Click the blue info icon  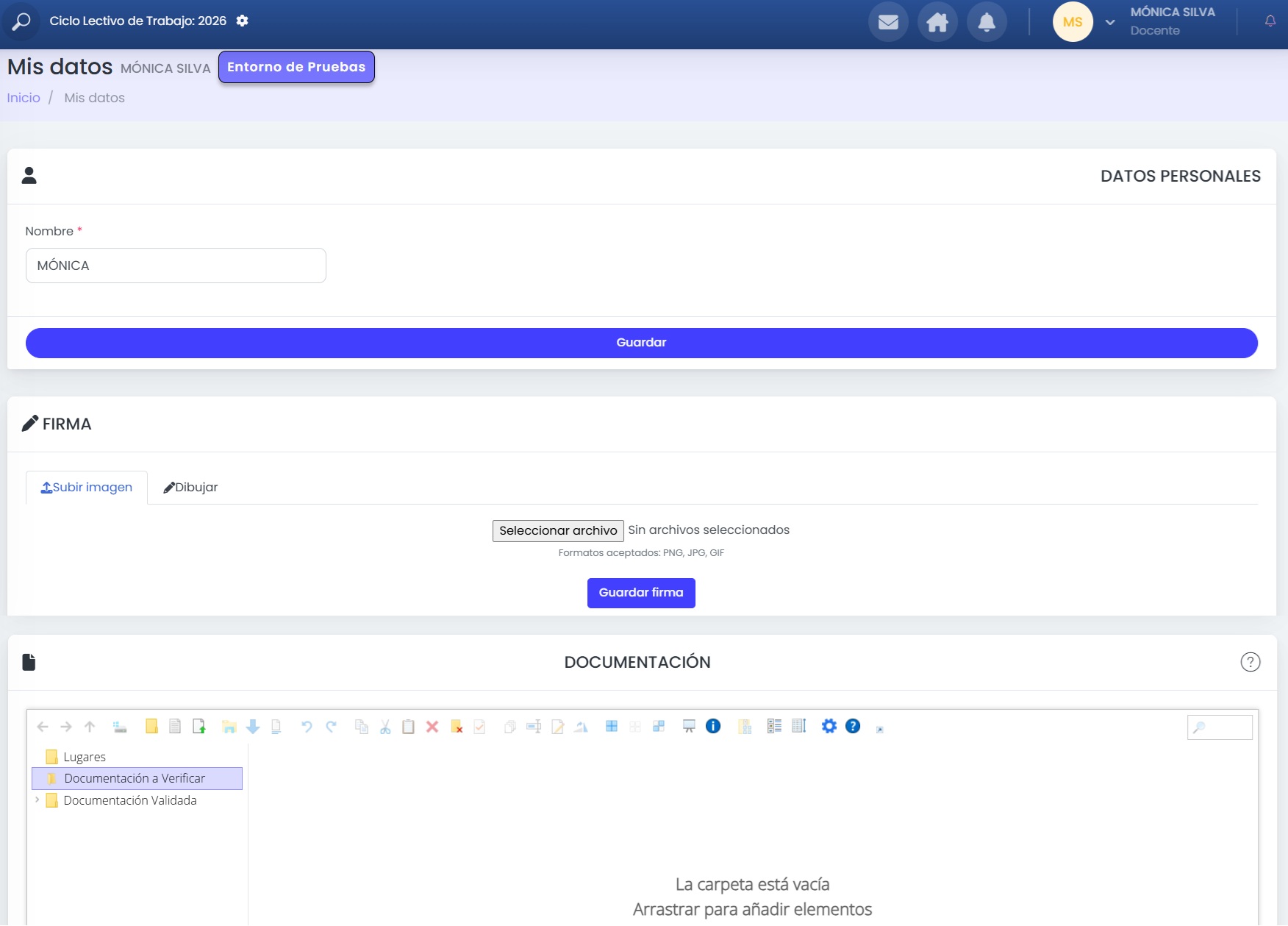click(713, 727)
